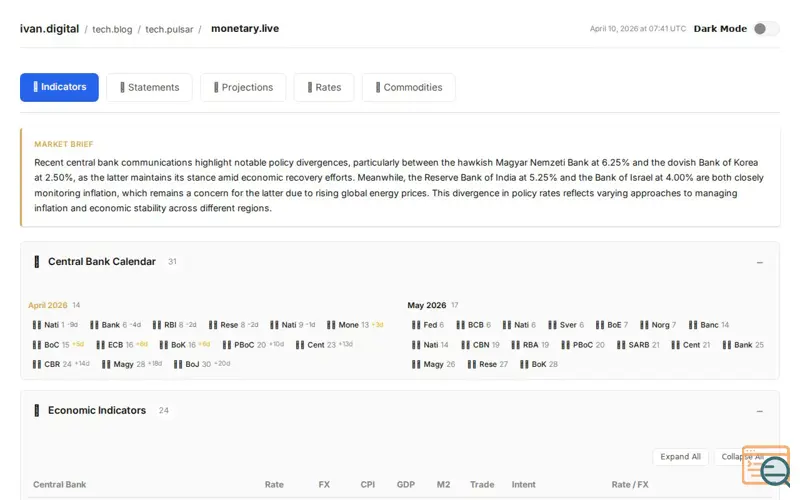Click the flag icon beside Rese 27
The height and width of the screenshot is (500, 800).
point(471,364)
